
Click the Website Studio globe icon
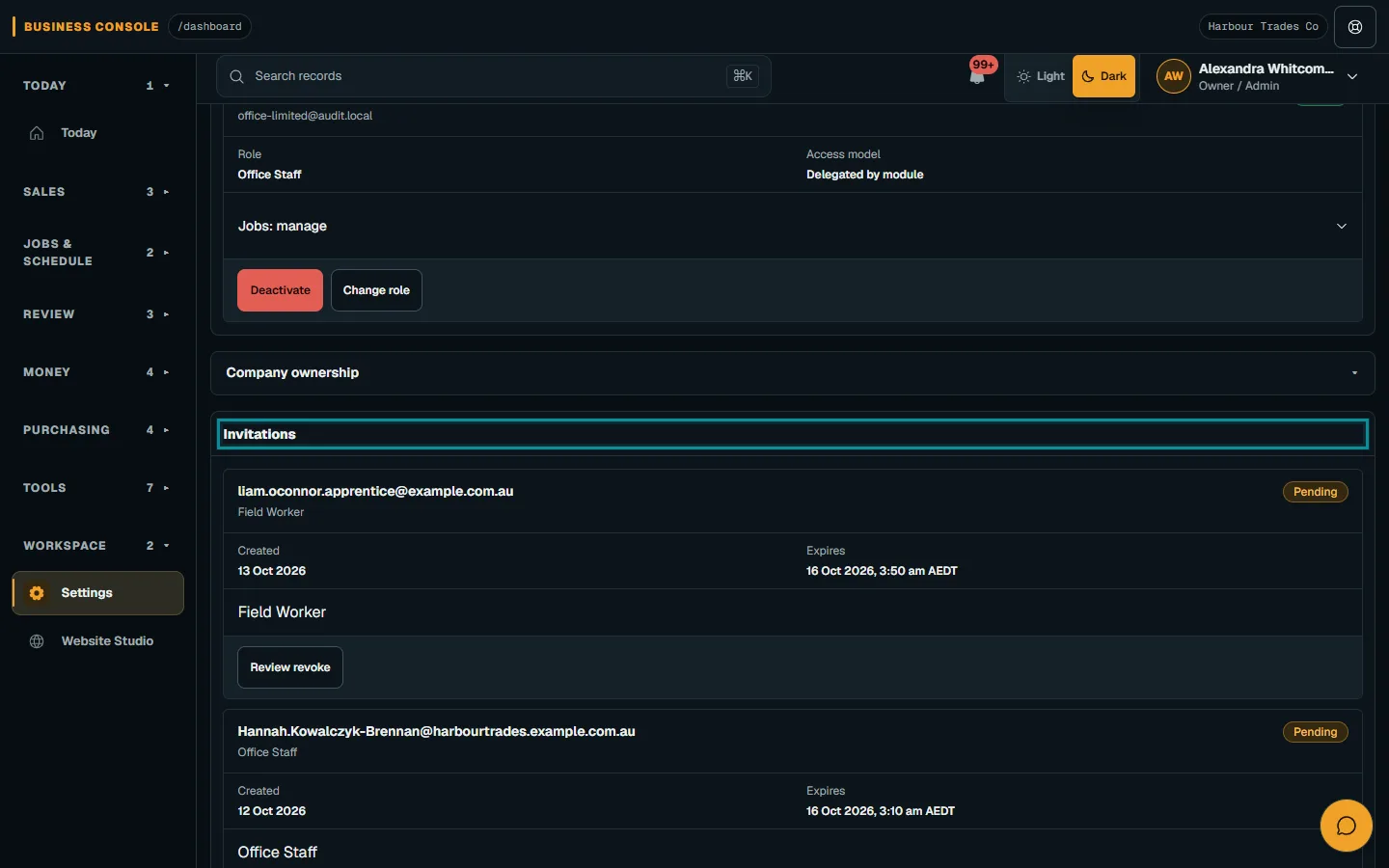pyautogui.click(x=37, y=641)
